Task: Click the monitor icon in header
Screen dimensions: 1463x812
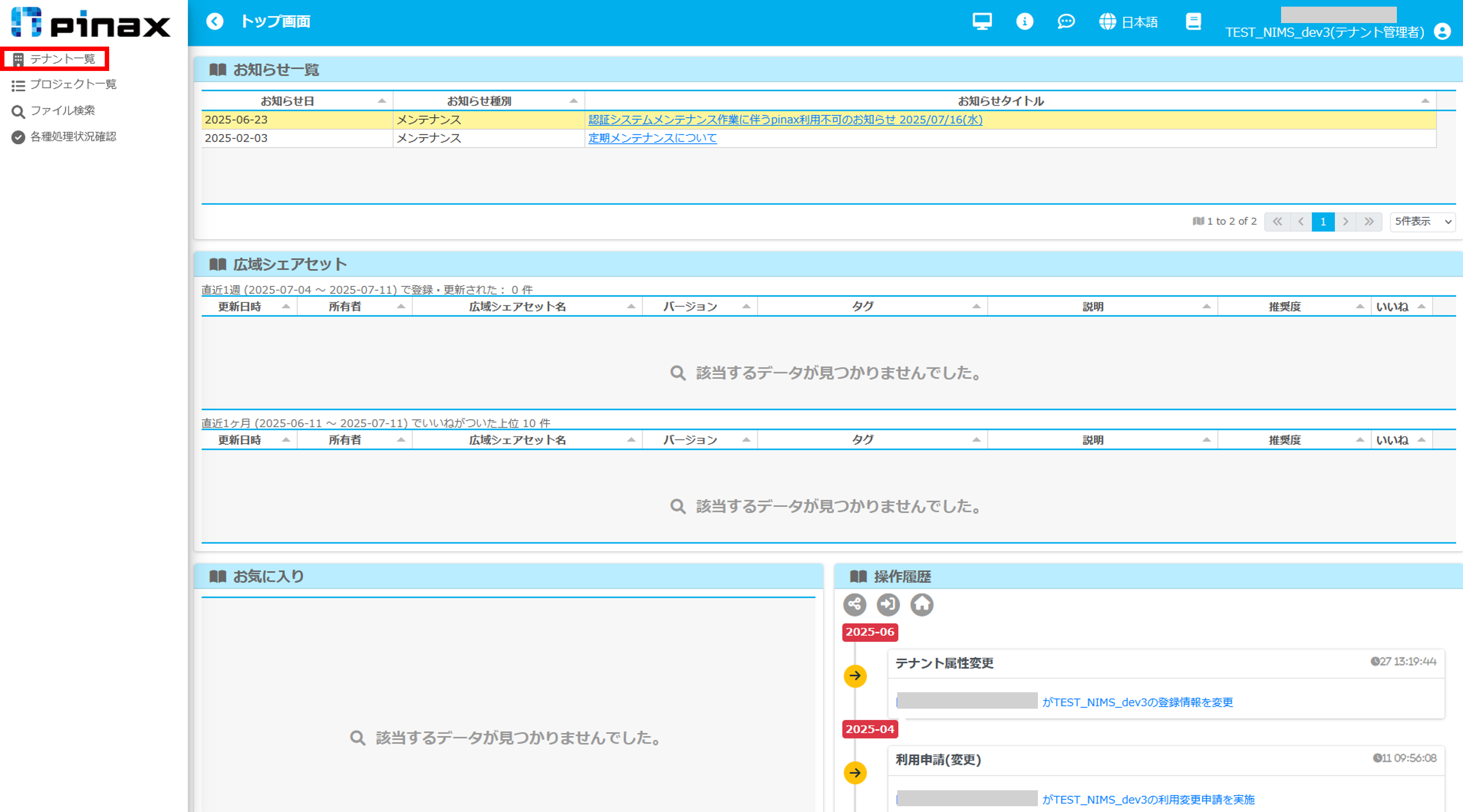Action: coord(982,22)
